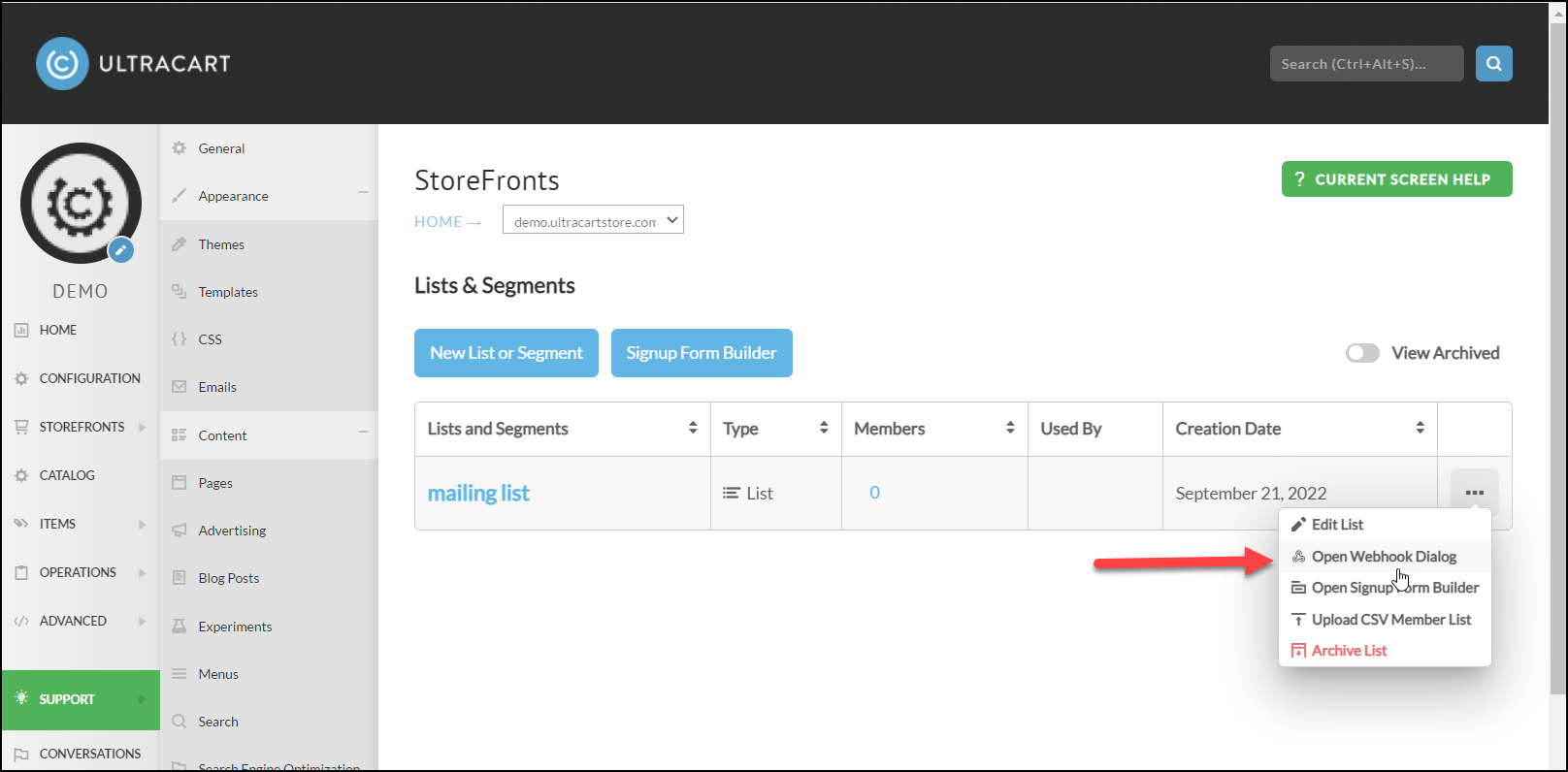The width and height of the screenshot is (1568, 772).
Task: Click the Advertising megaphone icon
Action: 179,531
